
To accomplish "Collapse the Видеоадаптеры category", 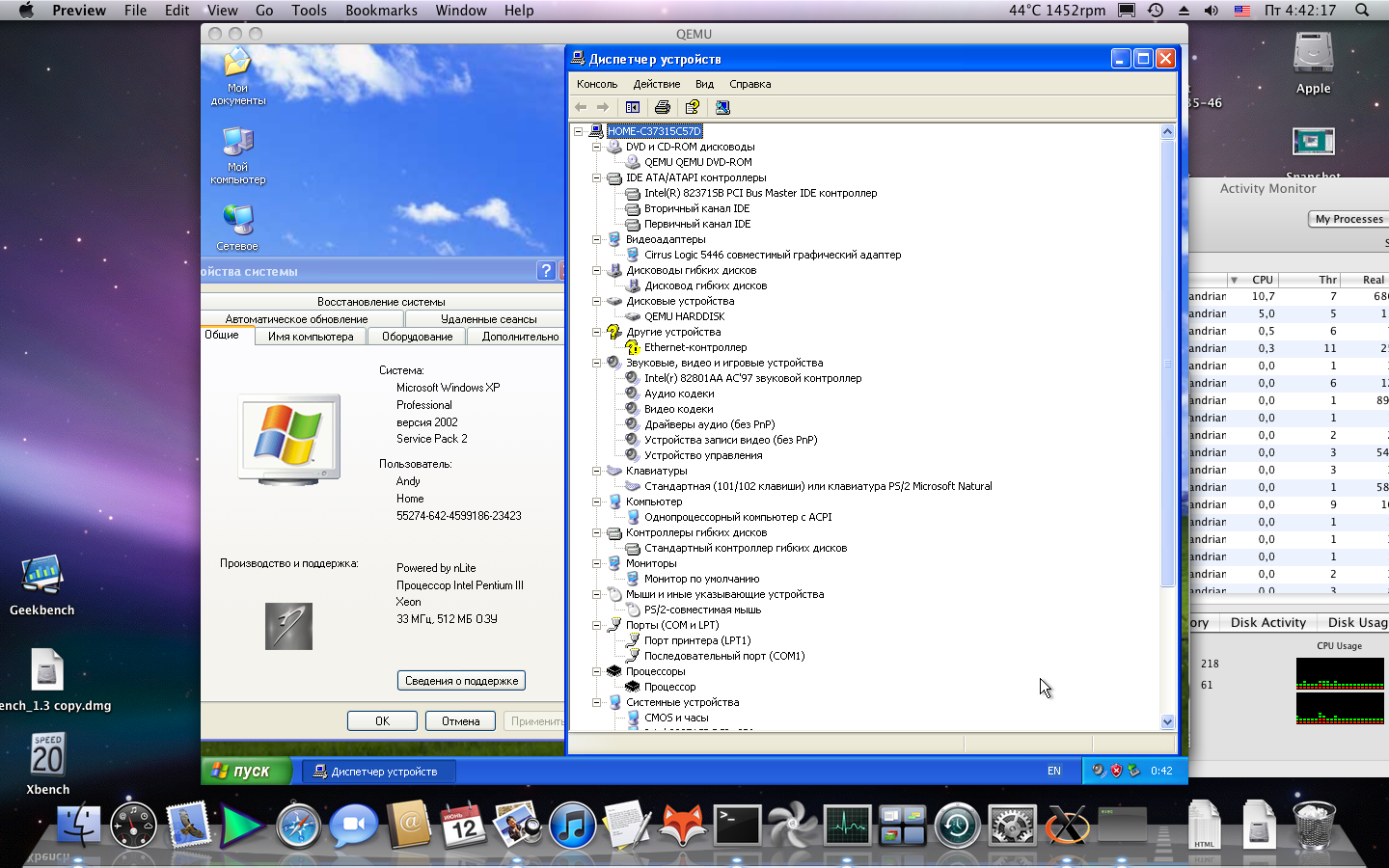I will point(596,239).
